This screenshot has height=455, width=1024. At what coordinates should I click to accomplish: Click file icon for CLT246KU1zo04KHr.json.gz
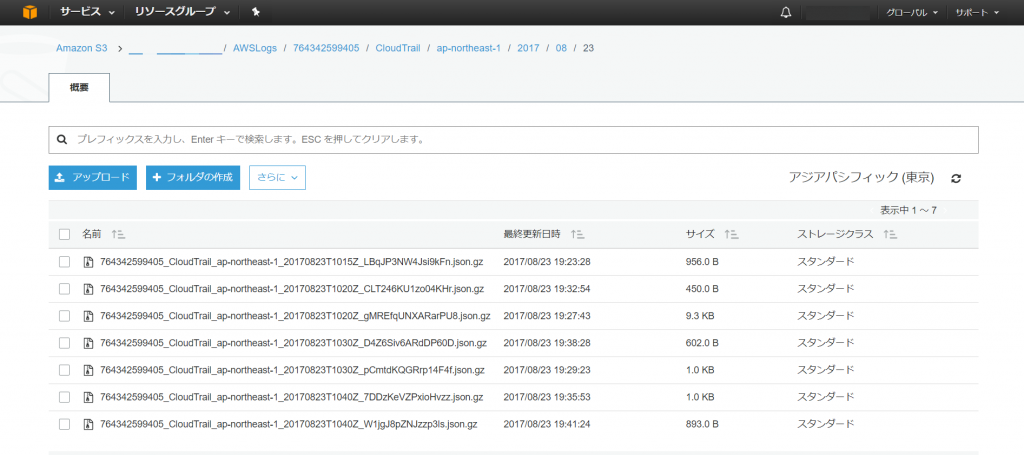tap(88, 289)
